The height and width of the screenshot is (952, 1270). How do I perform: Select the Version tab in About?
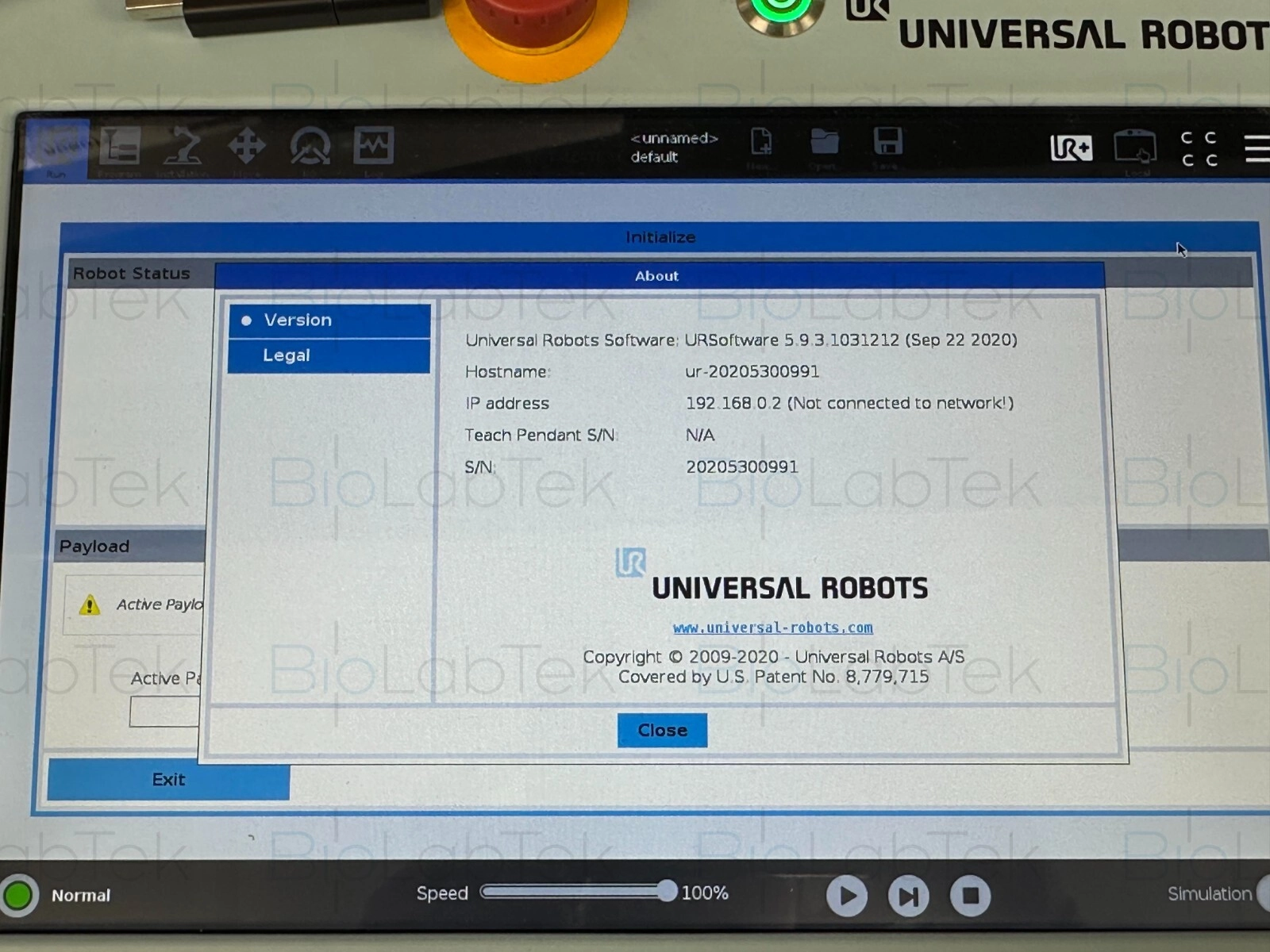click(x=329, y=321)
